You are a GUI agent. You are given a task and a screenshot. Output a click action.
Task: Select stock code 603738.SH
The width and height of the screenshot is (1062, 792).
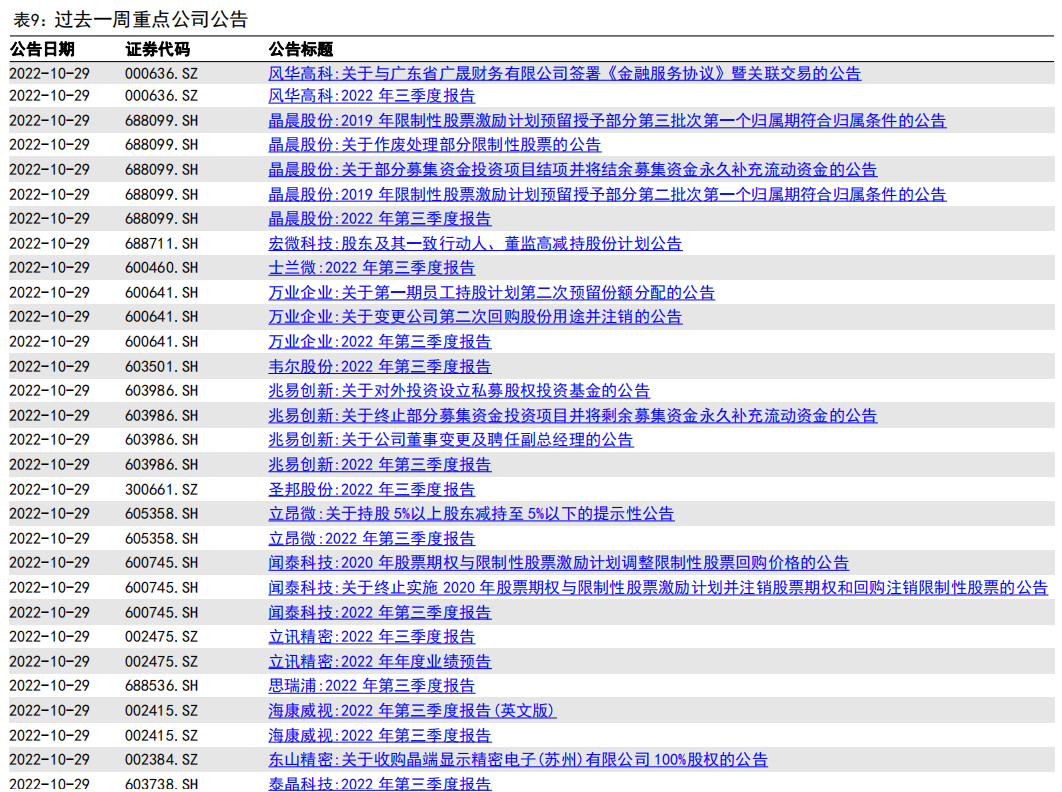click(161, 784)
